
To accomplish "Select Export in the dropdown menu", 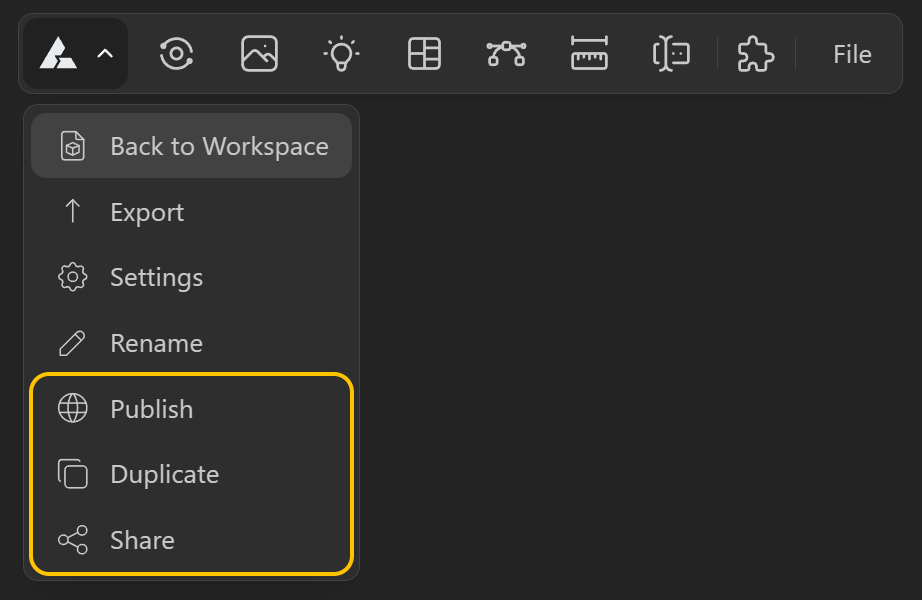I will tap(147, 212).
